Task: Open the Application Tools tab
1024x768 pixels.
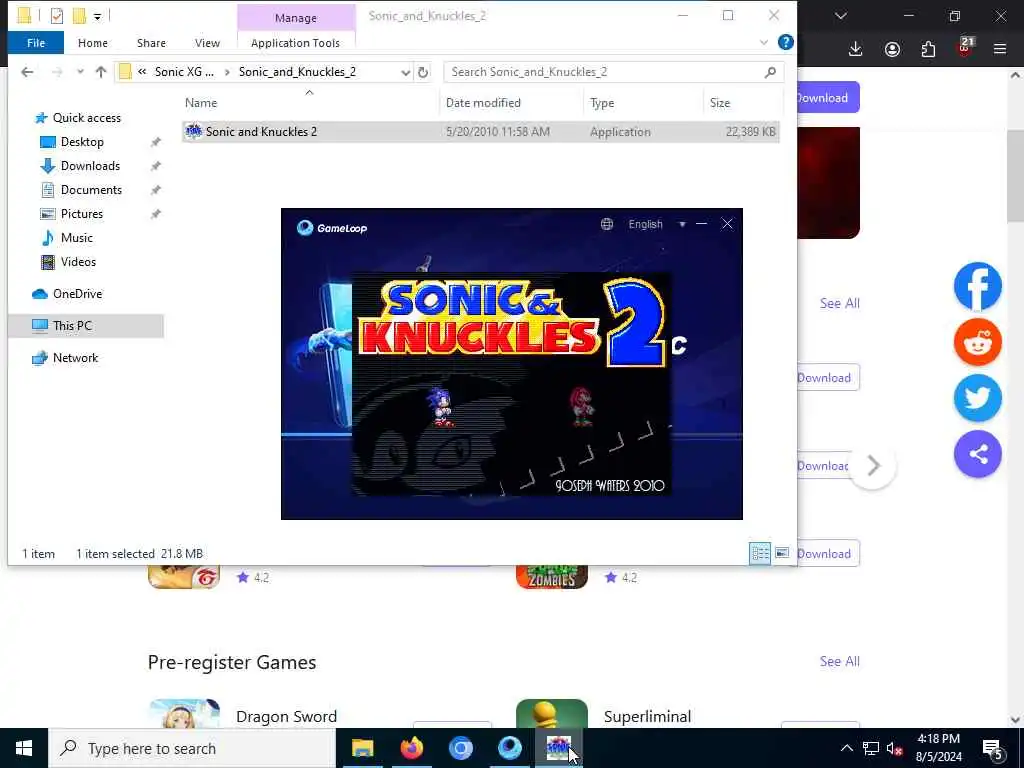Action: pos(295,43)
